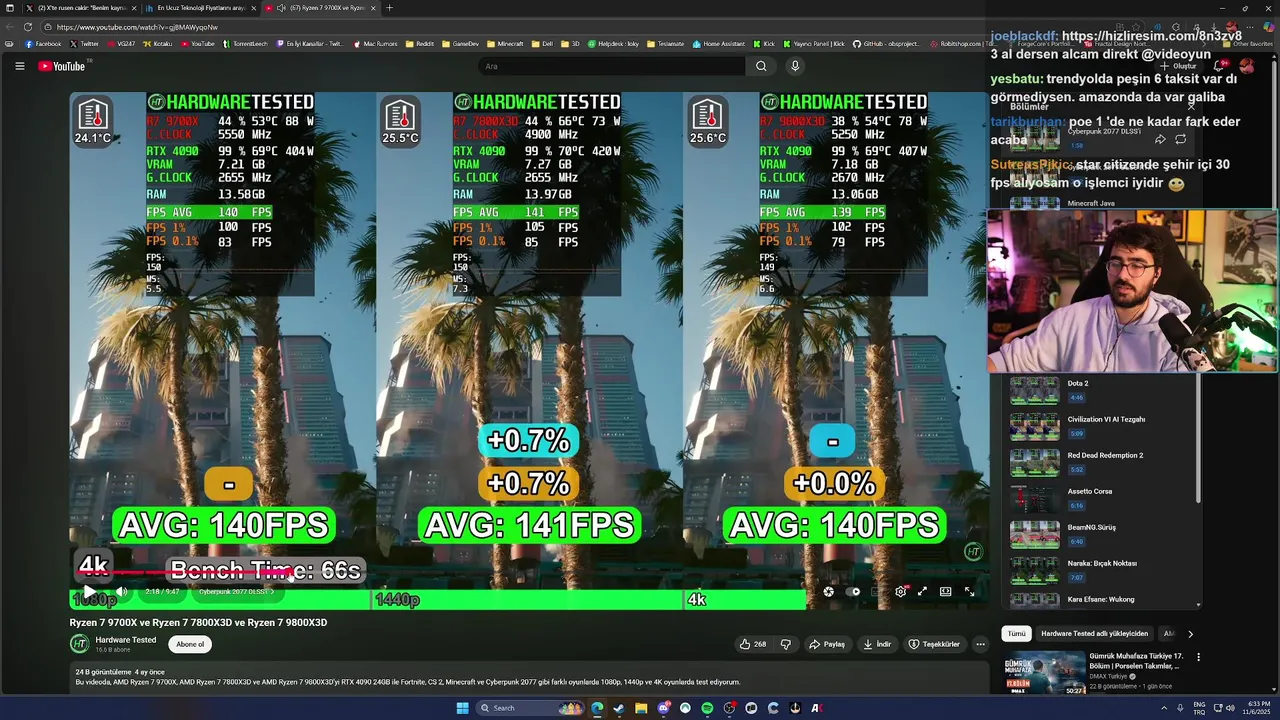Open the Windows Start menu
The width and height of the screenshot is (1280, 720).
pyautogui.click(x=462, y=708)
